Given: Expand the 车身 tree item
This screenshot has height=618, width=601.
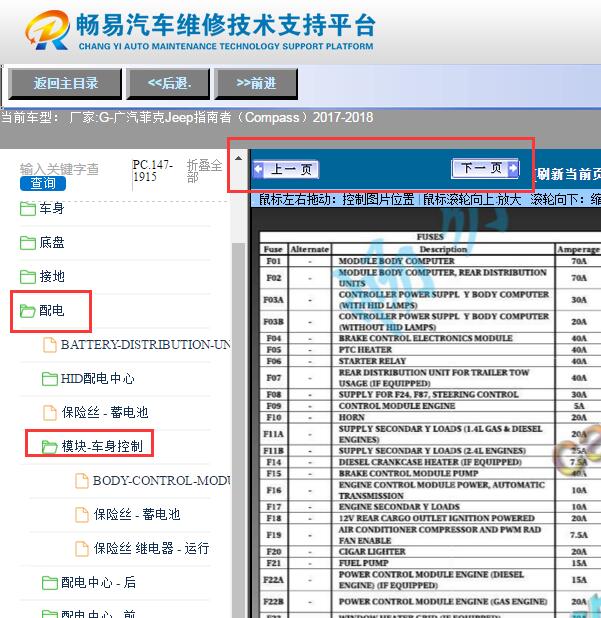Looking at the screenshot, I should click(x=52, y=208).
